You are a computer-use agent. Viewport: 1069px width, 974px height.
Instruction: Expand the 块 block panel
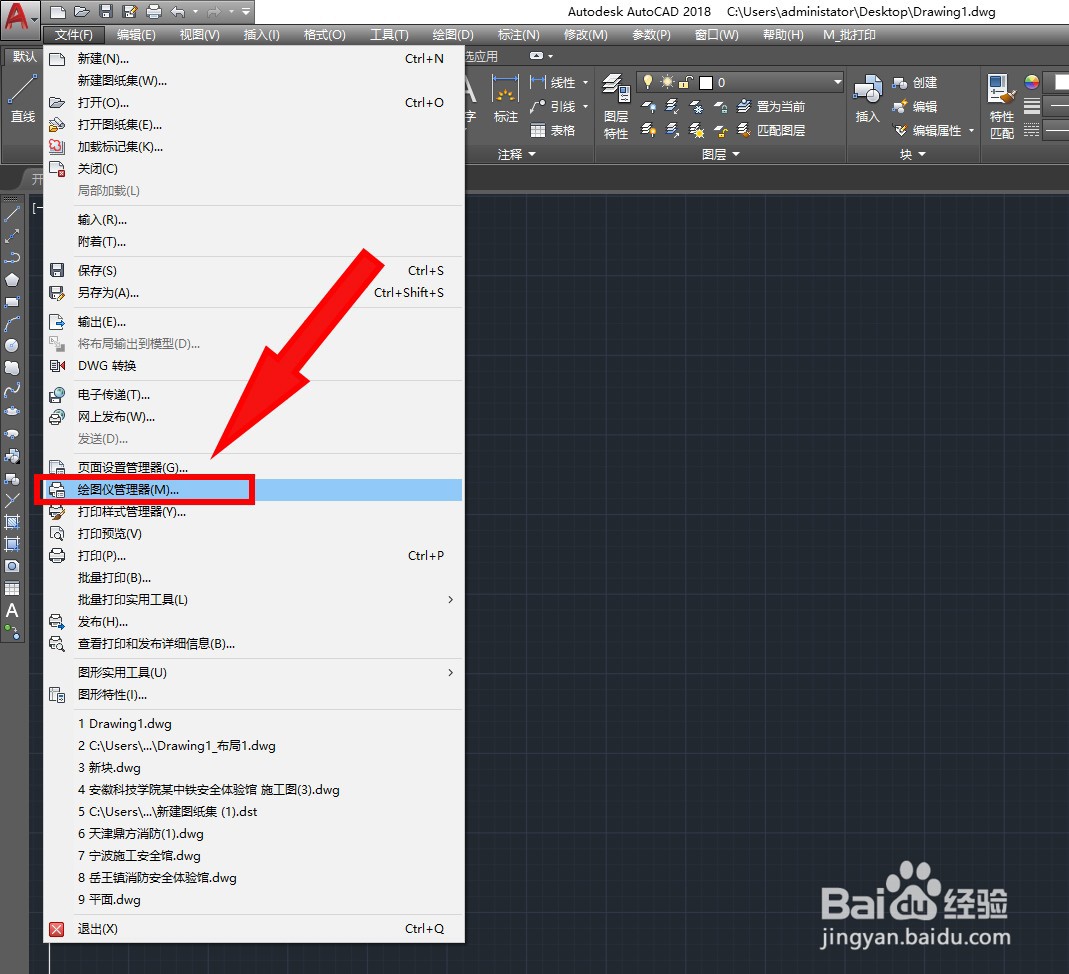(913, 155)
